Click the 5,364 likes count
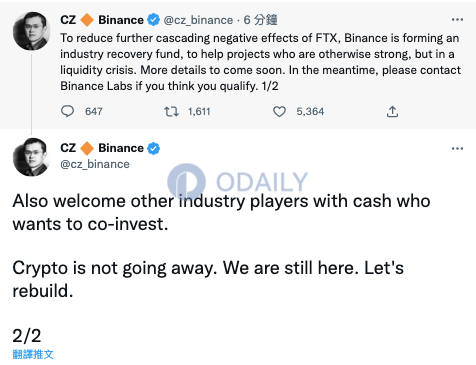The width and height of the screenshot is (476, 365). (310, 111)
